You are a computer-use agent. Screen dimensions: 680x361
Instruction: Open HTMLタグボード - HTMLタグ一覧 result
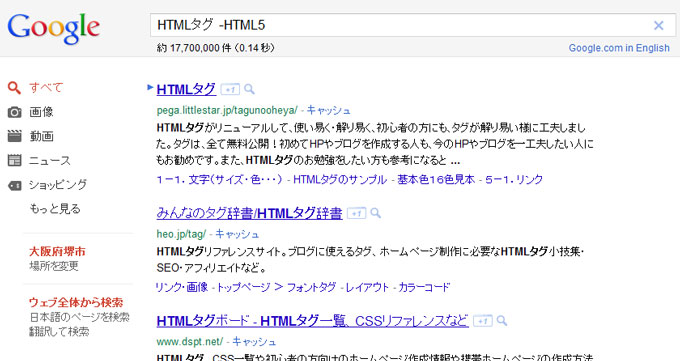click(312, 321)
